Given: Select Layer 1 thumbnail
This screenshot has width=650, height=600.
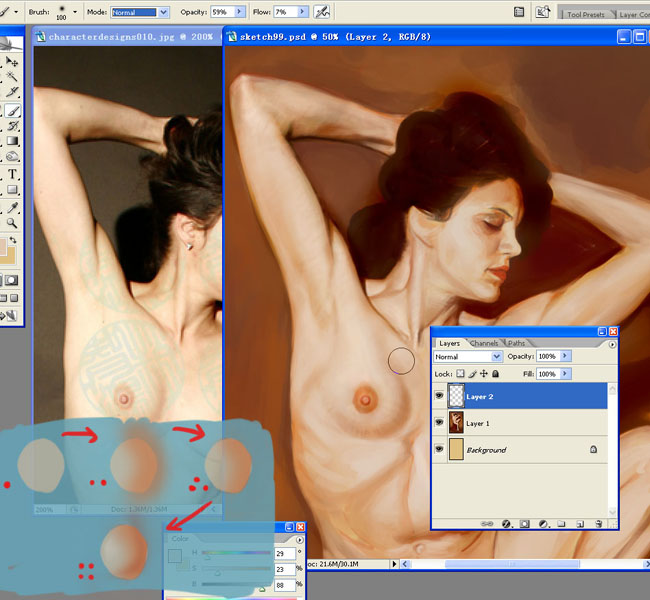Looking at the screenshot, I should [456, 423].
